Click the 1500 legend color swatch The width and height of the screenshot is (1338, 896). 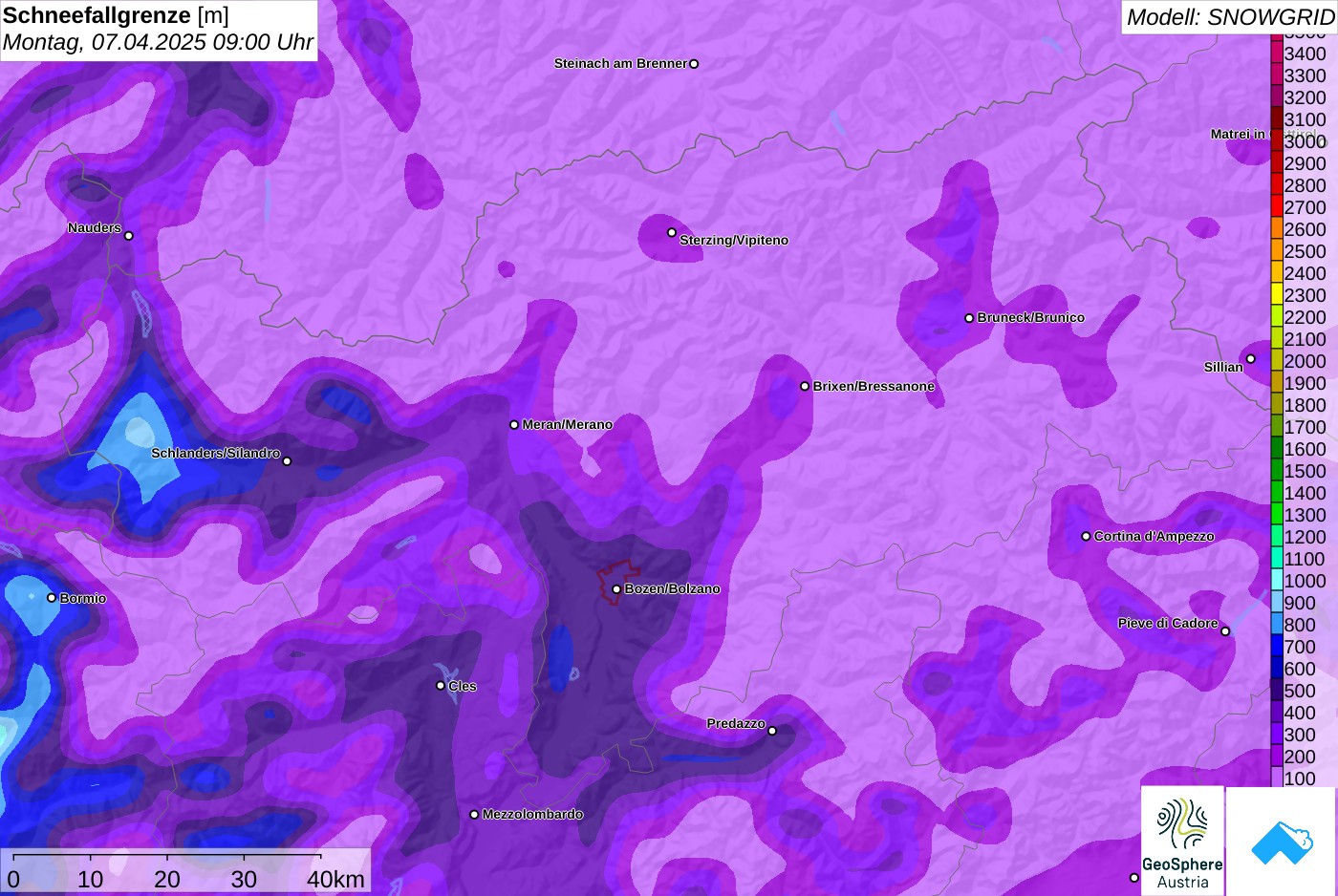[1277, 470]
